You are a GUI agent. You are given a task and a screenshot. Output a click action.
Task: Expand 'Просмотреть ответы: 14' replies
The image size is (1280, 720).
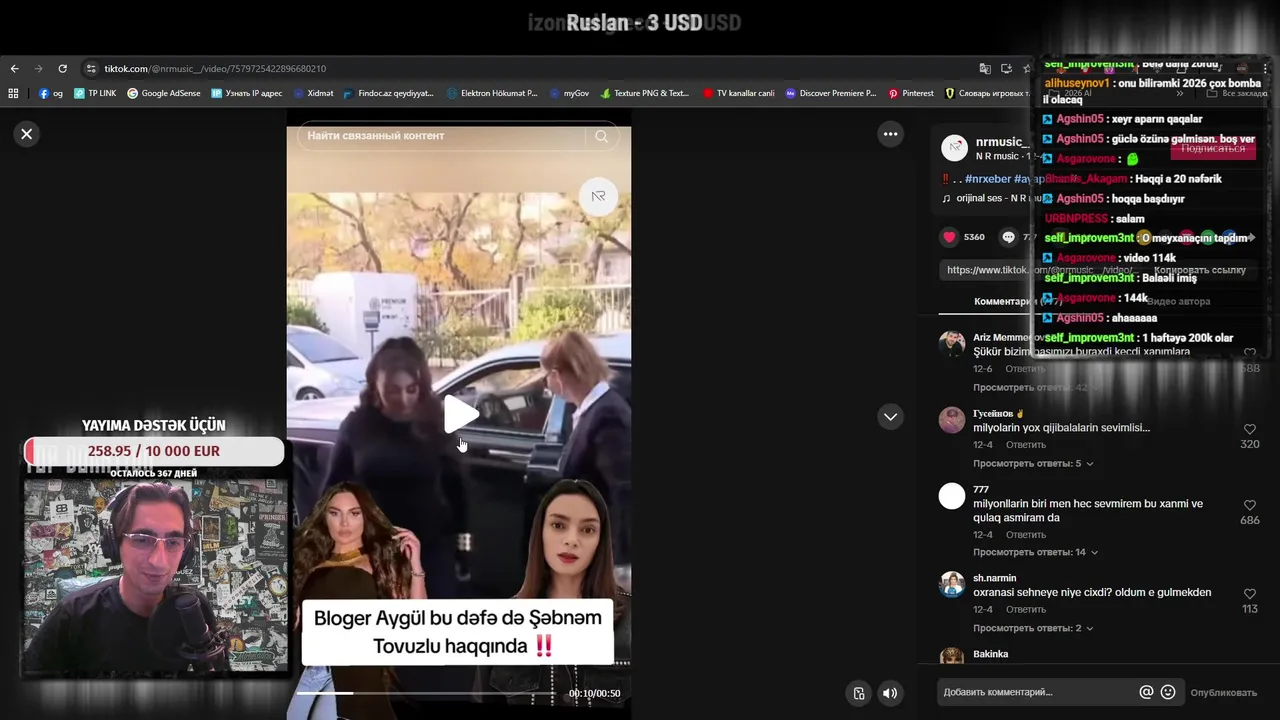tap(1035, 552)
